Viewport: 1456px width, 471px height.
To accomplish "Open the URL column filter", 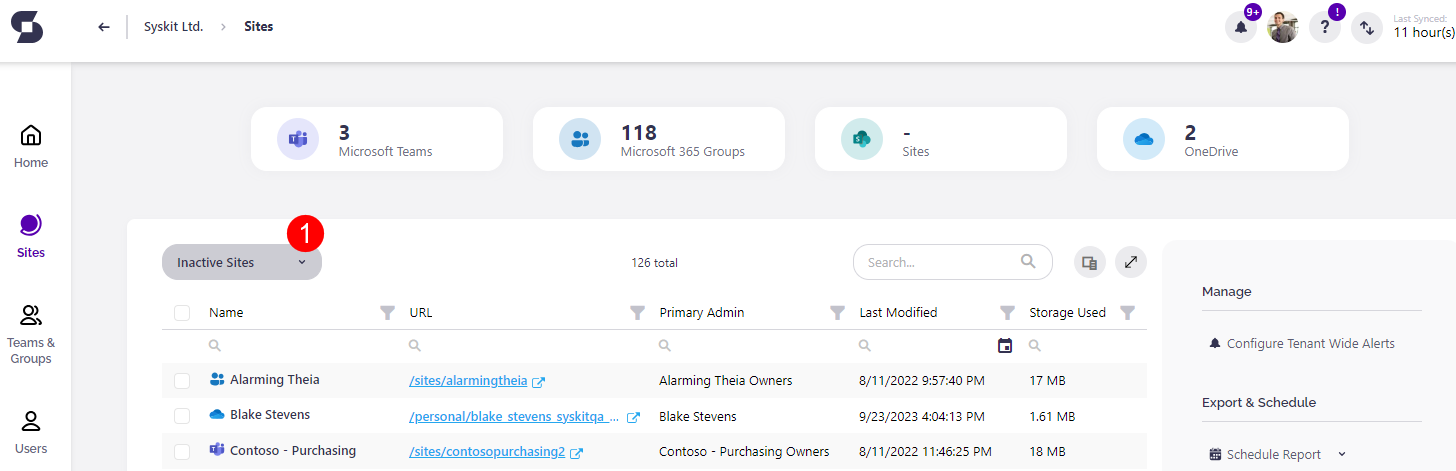I will click(637, 313).
